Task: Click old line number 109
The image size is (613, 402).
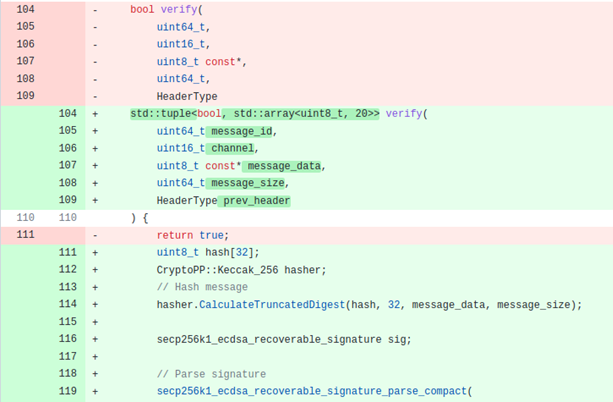Action: click(25, 96)
